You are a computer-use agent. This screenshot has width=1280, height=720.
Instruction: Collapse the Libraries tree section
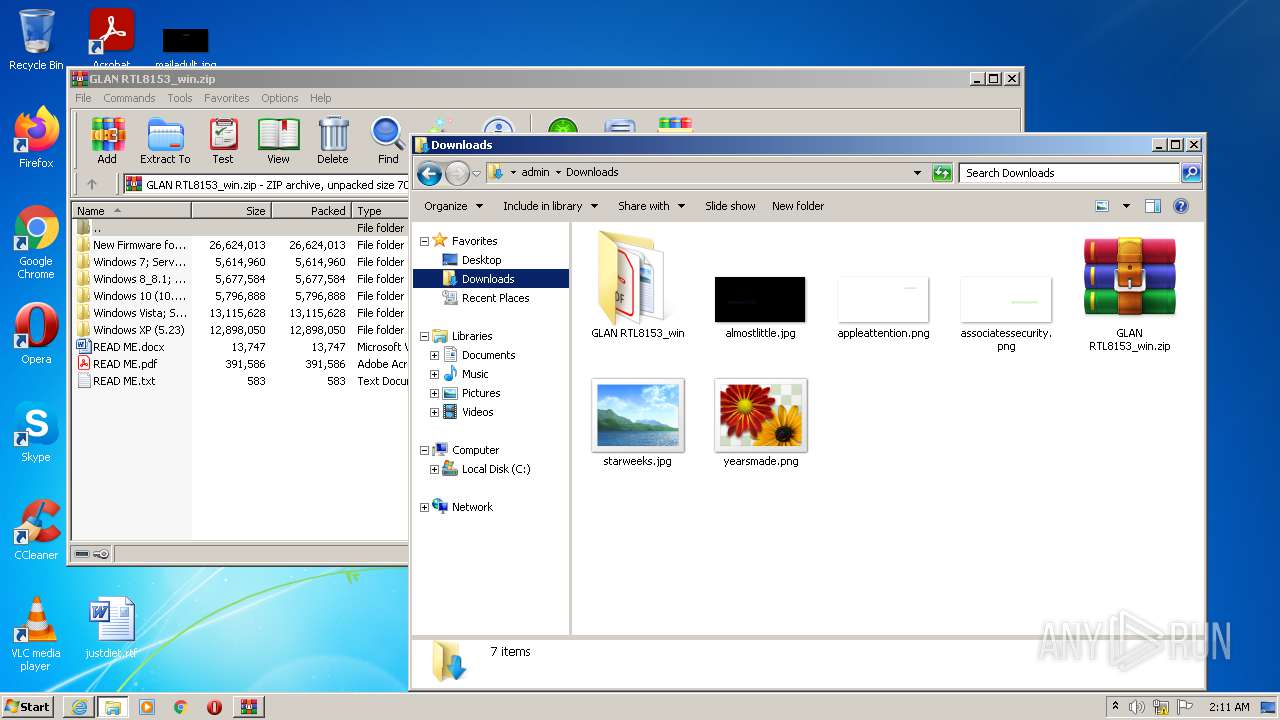pos(424,336)
